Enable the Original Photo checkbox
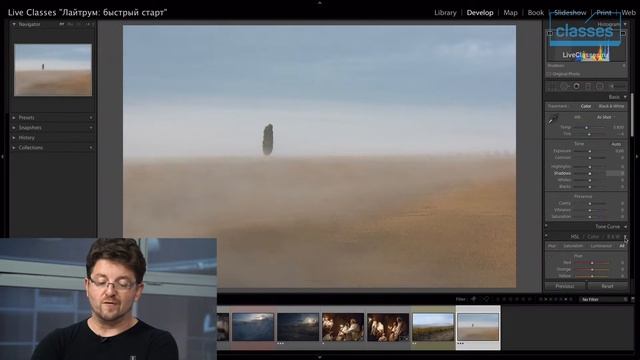The width and height of the screenshot is (640, 360). (x=549, y=74)
